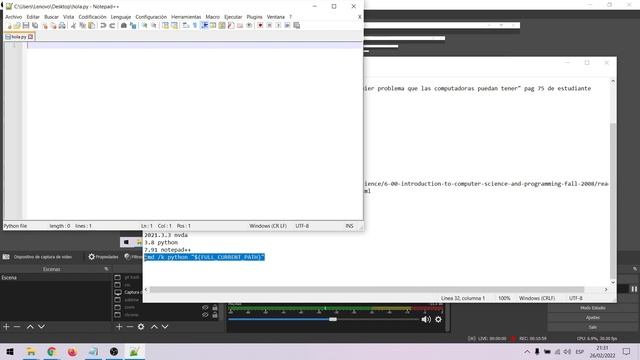
Task: Toggle the lock of the bottom OBS source
Action: click(215, 315)
